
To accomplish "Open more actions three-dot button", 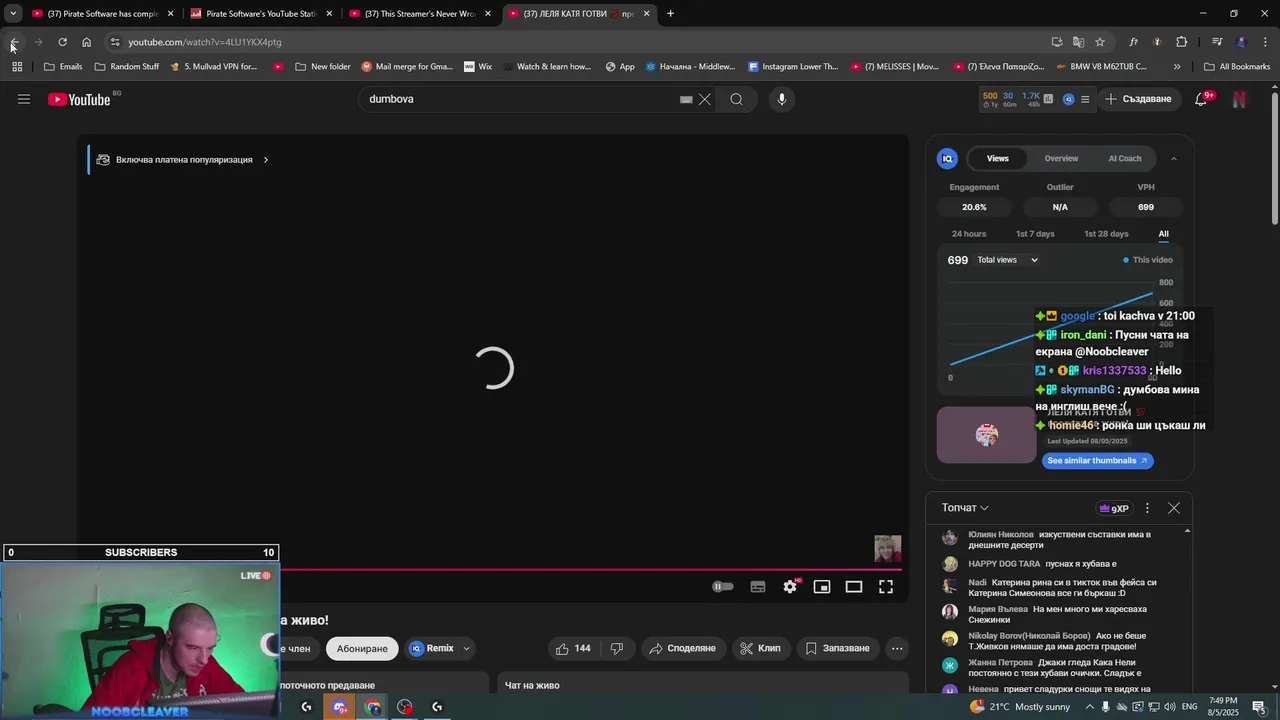I will [897, 648].
